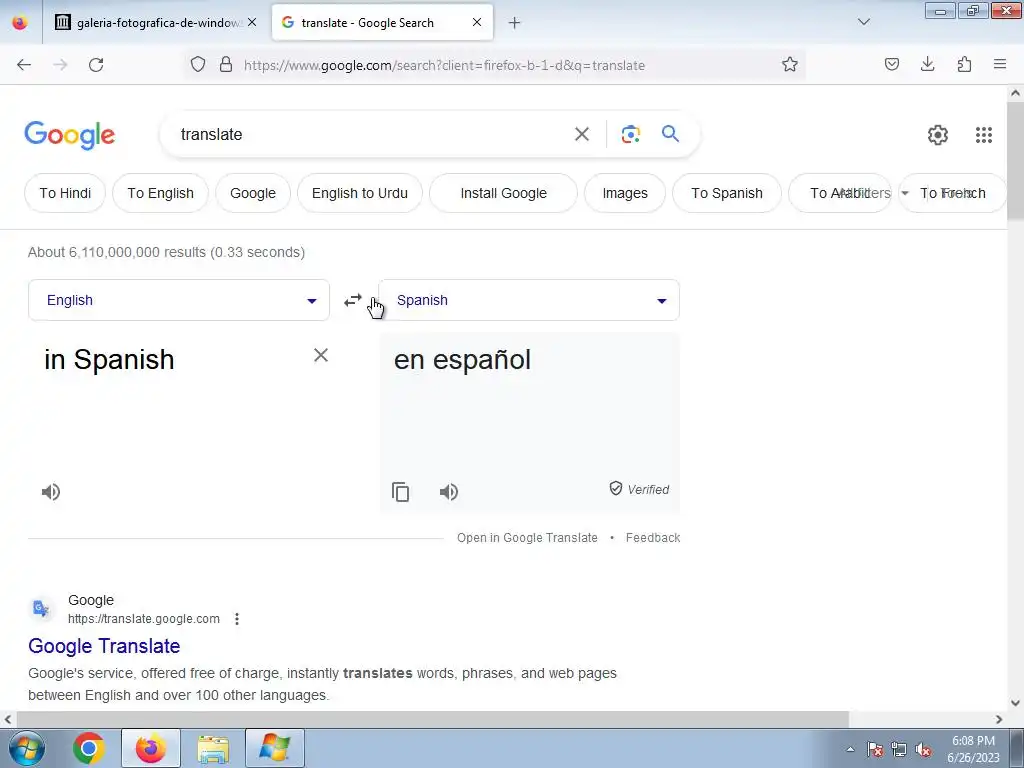Select the Google filter chip
This screenshot has width=1024, height=768.
[253, 193]
